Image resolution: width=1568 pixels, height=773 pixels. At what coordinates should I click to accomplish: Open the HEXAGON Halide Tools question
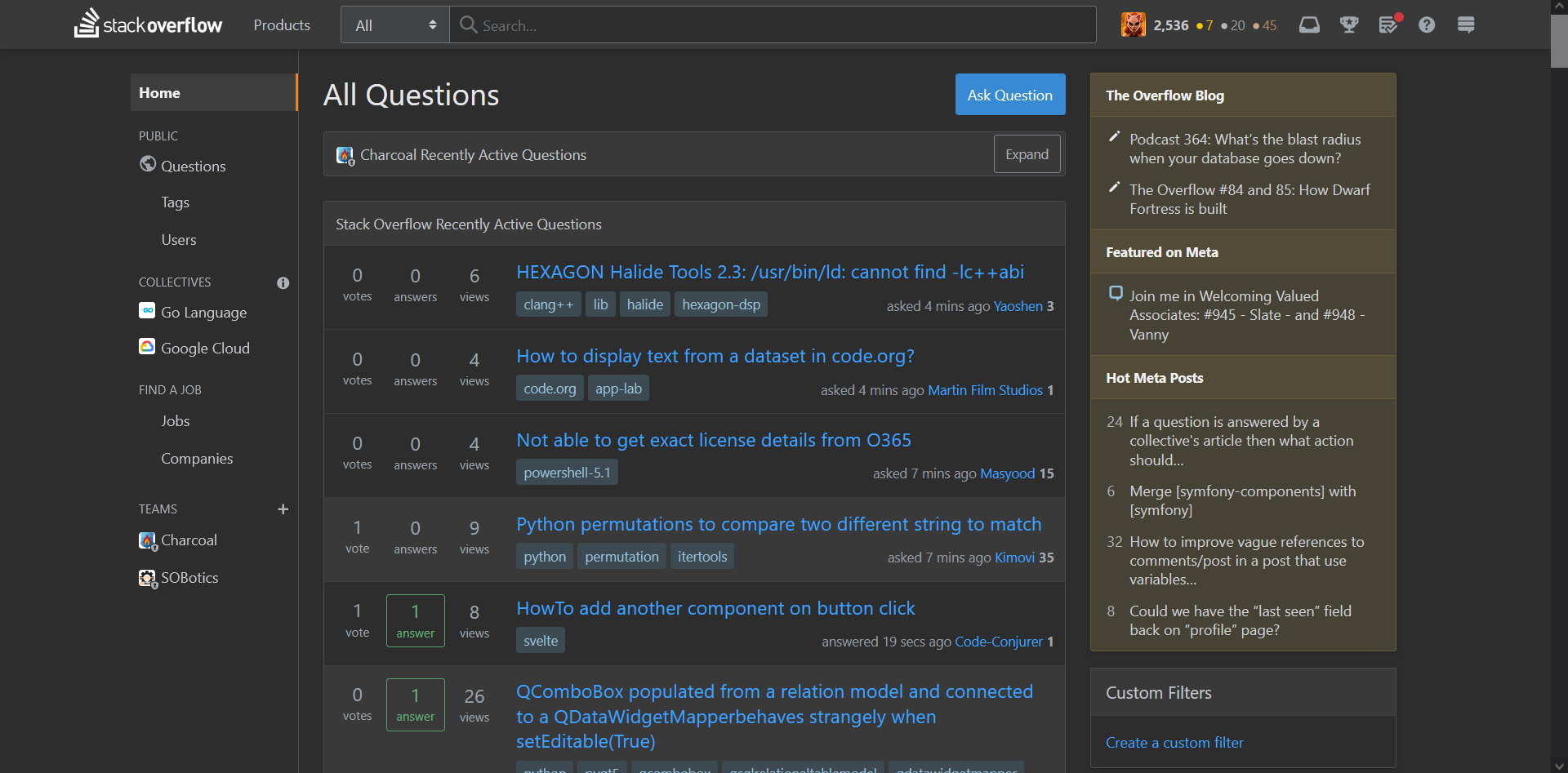point(770,272)
